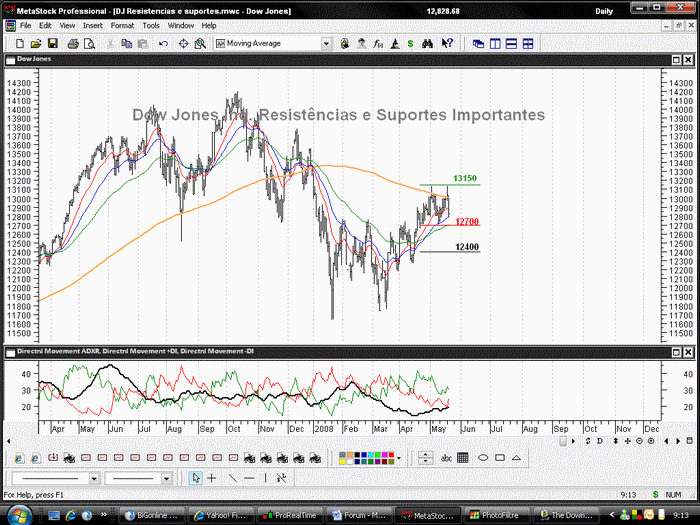
Task: Click the zoom magnifier toolbar icon
Action: click(x=200, y=44)
